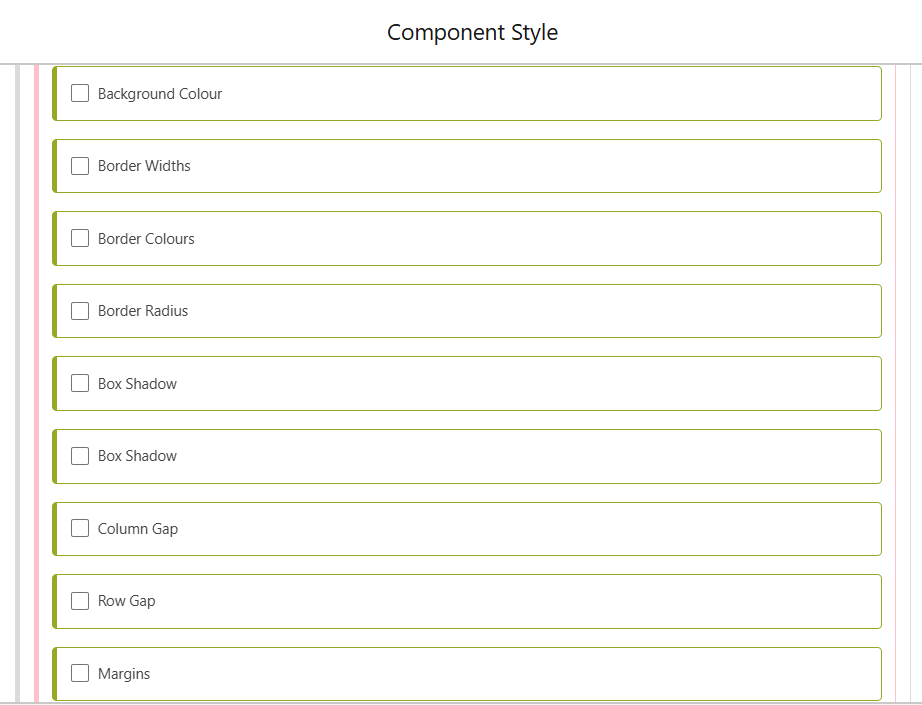Image resolution: width=922 pixels, height=705 pixels.
Task: Tick Box Shadow checkbox directly below Border Radius
Action: [x=80, y=384]
